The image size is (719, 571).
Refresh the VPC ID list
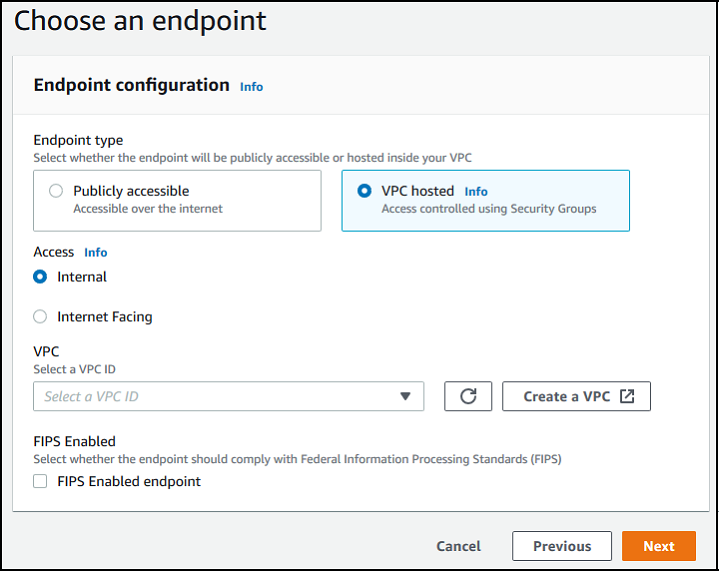point(468,396)
